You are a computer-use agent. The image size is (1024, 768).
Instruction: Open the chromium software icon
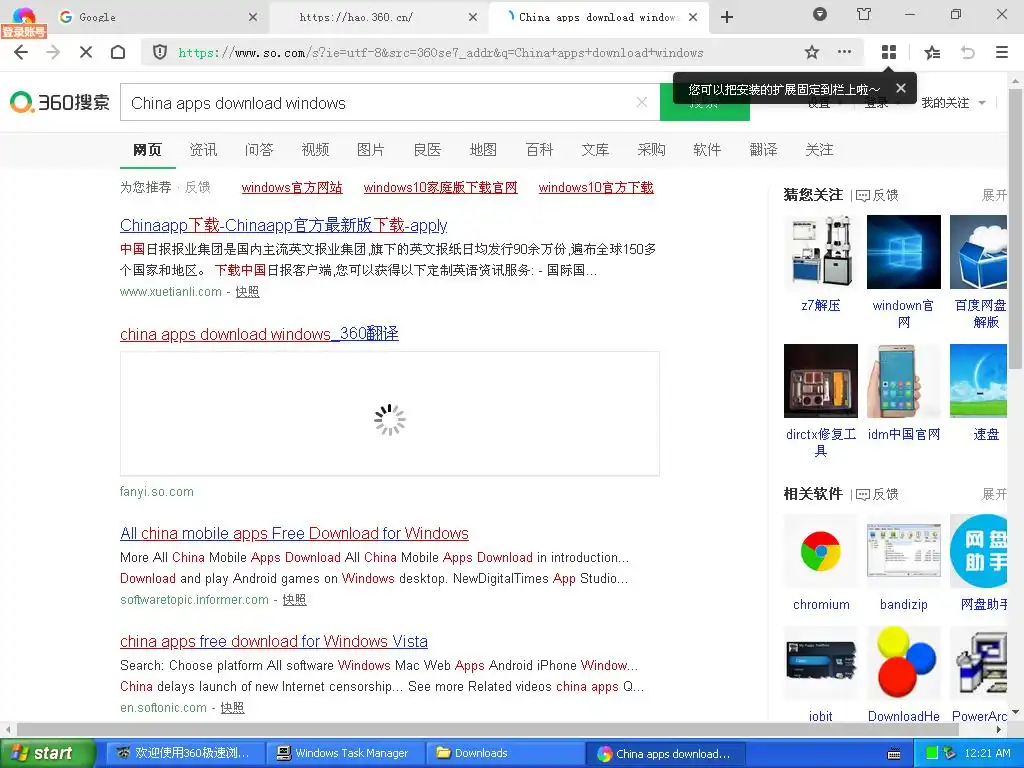pyautogui.click(x=821, y=551)
